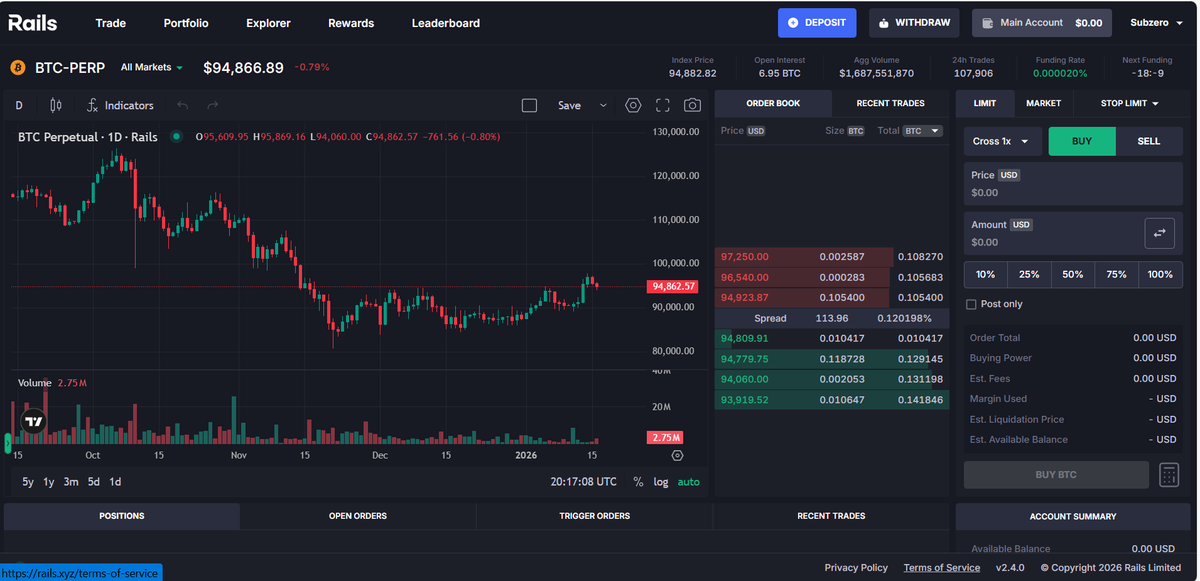Image resolution: width=1200 pixels, height=581 pixels.
Task: Click the Deposit plus icon
Action: tap(793, 23)
